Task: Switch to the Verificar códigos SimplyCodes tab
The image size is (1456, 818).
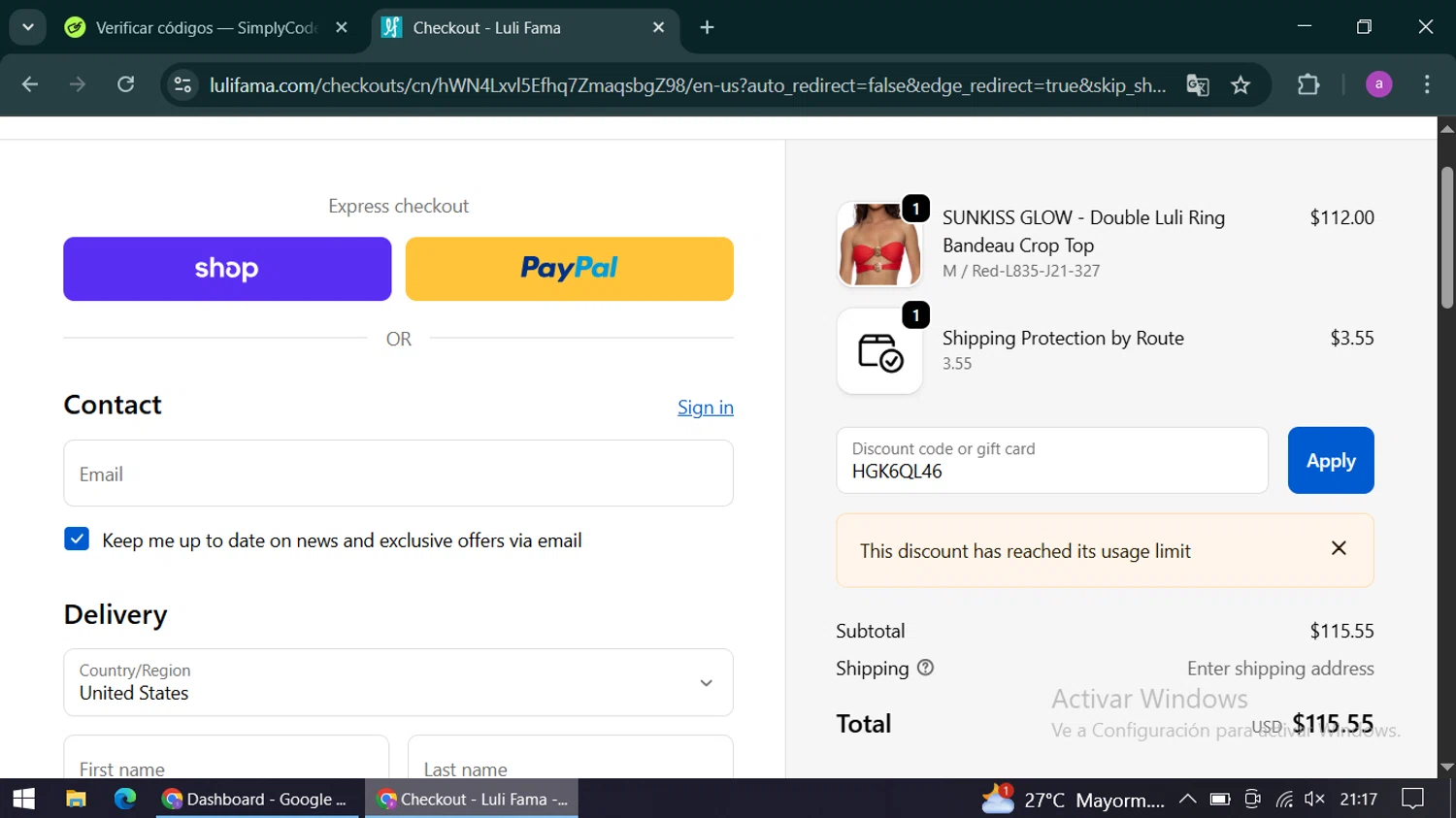Action: tap(206, 28)
